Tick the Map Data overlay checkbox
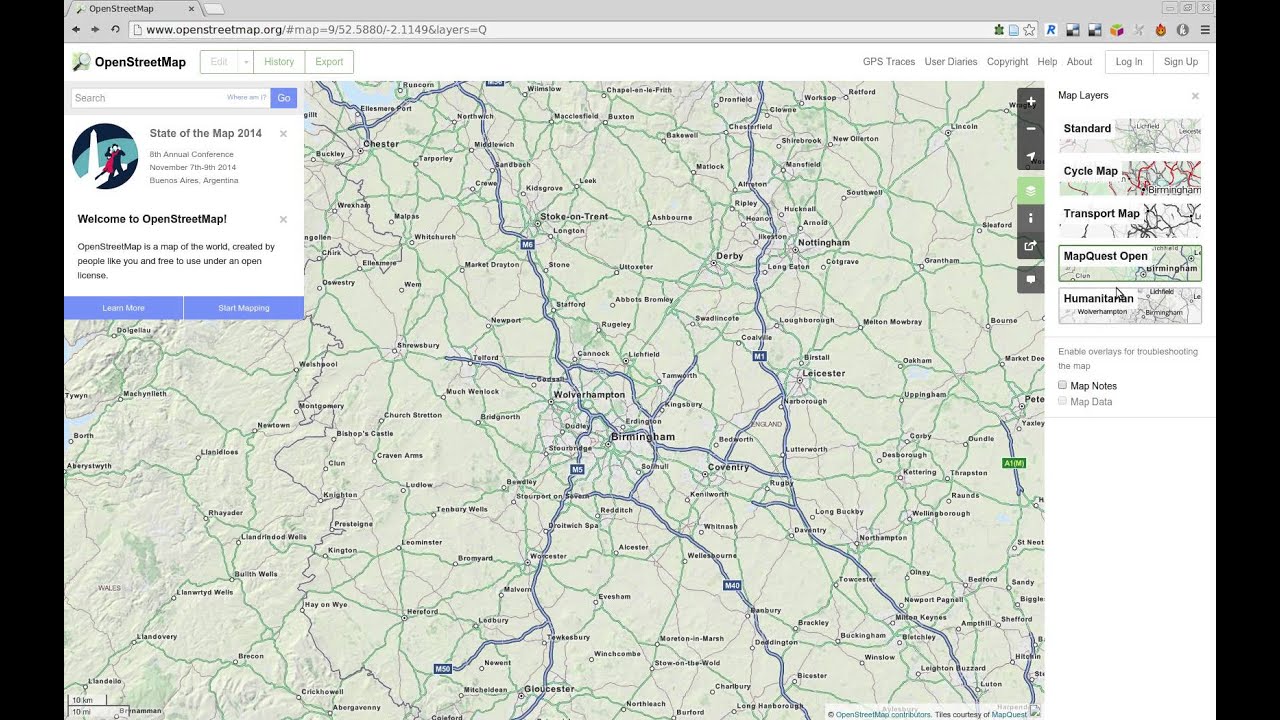Viewport: 1280px width, 720px height. 1063,401
